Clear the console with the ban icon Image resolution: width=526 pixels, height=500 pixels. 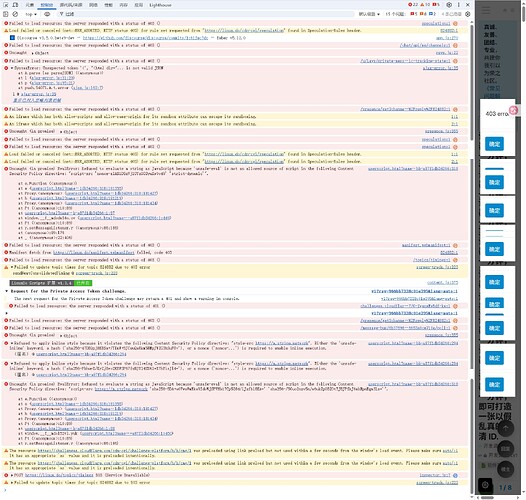click(15, 14)
